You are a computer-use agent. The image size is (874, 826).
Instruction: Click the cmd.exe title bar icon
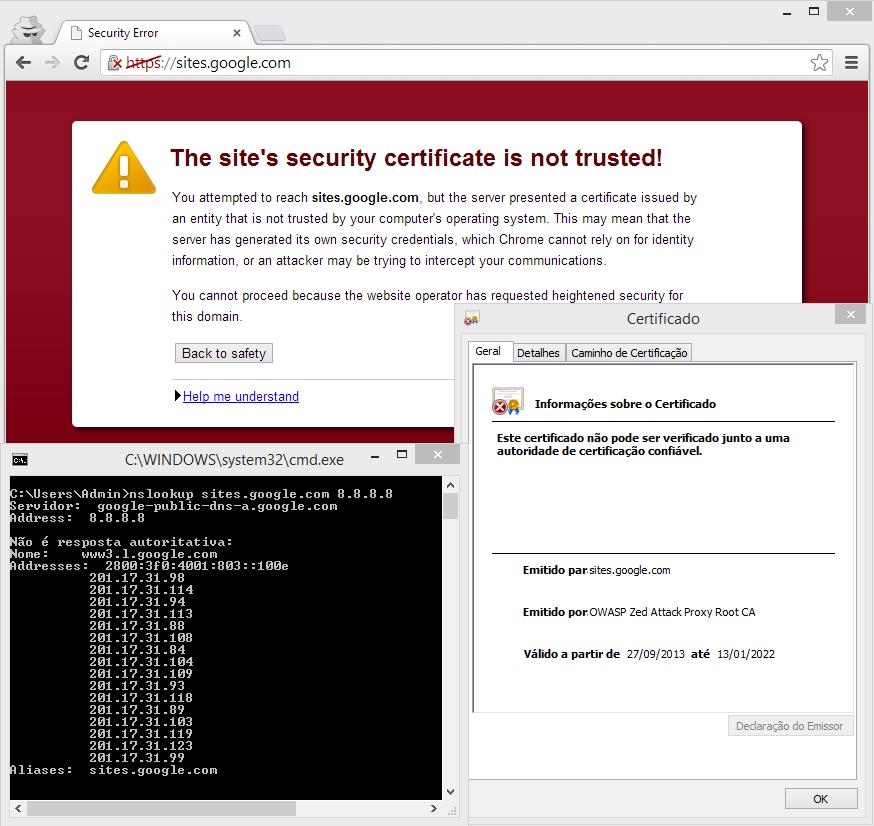point(19,460)
